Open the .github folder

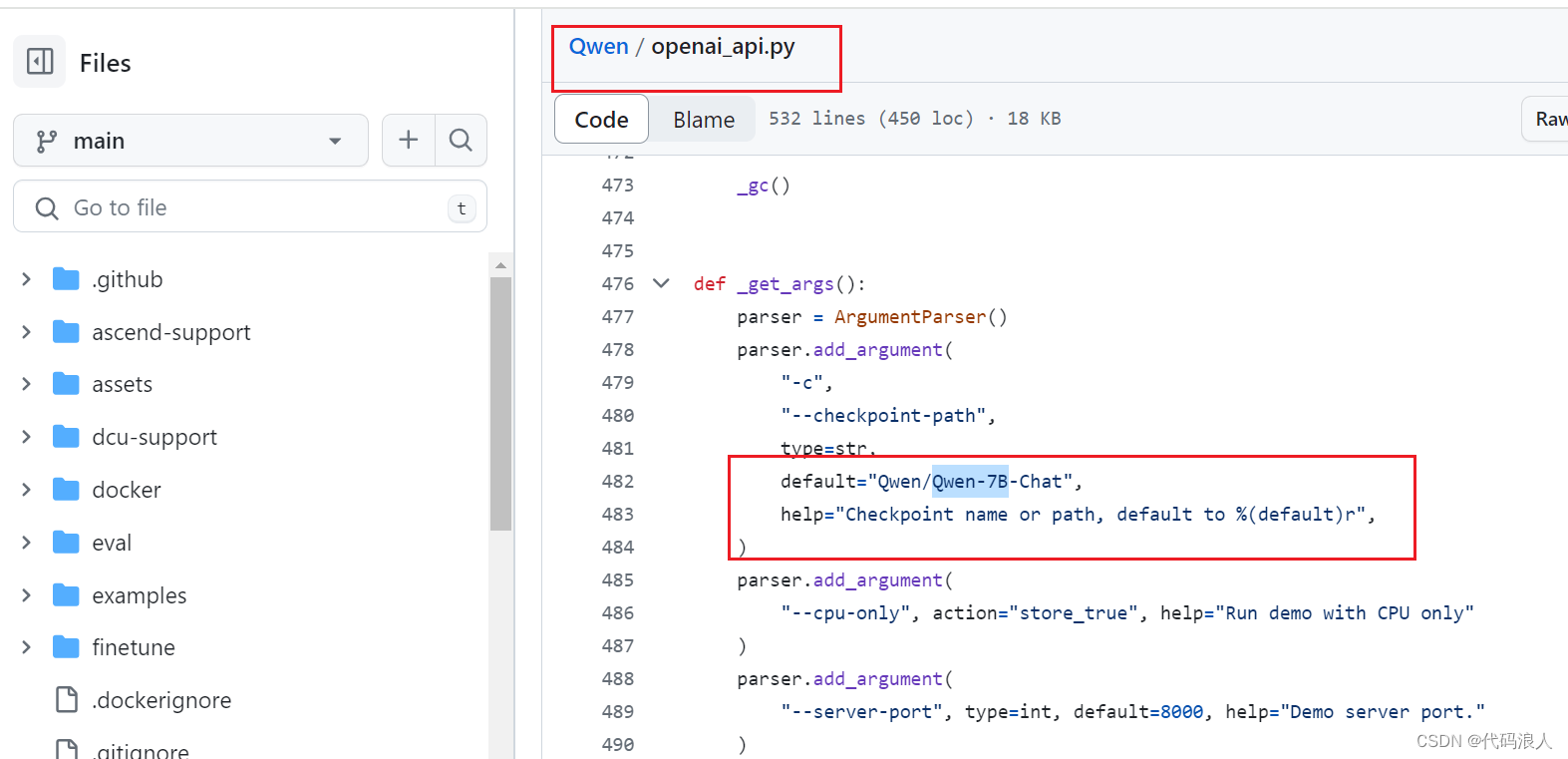pyautogui.click(x=128, y=279)
